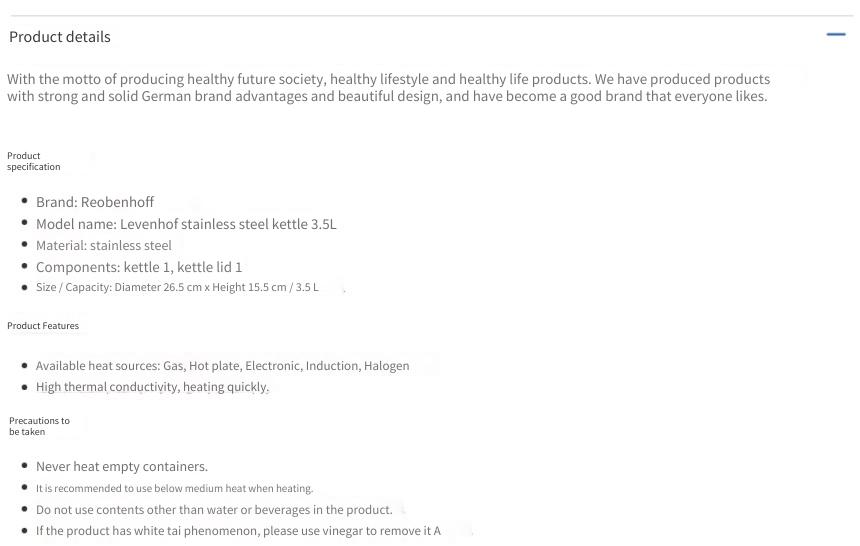This screenshot has height=546, width=860.
Task: Collapse the Product details section
Action: click(836, 35)
